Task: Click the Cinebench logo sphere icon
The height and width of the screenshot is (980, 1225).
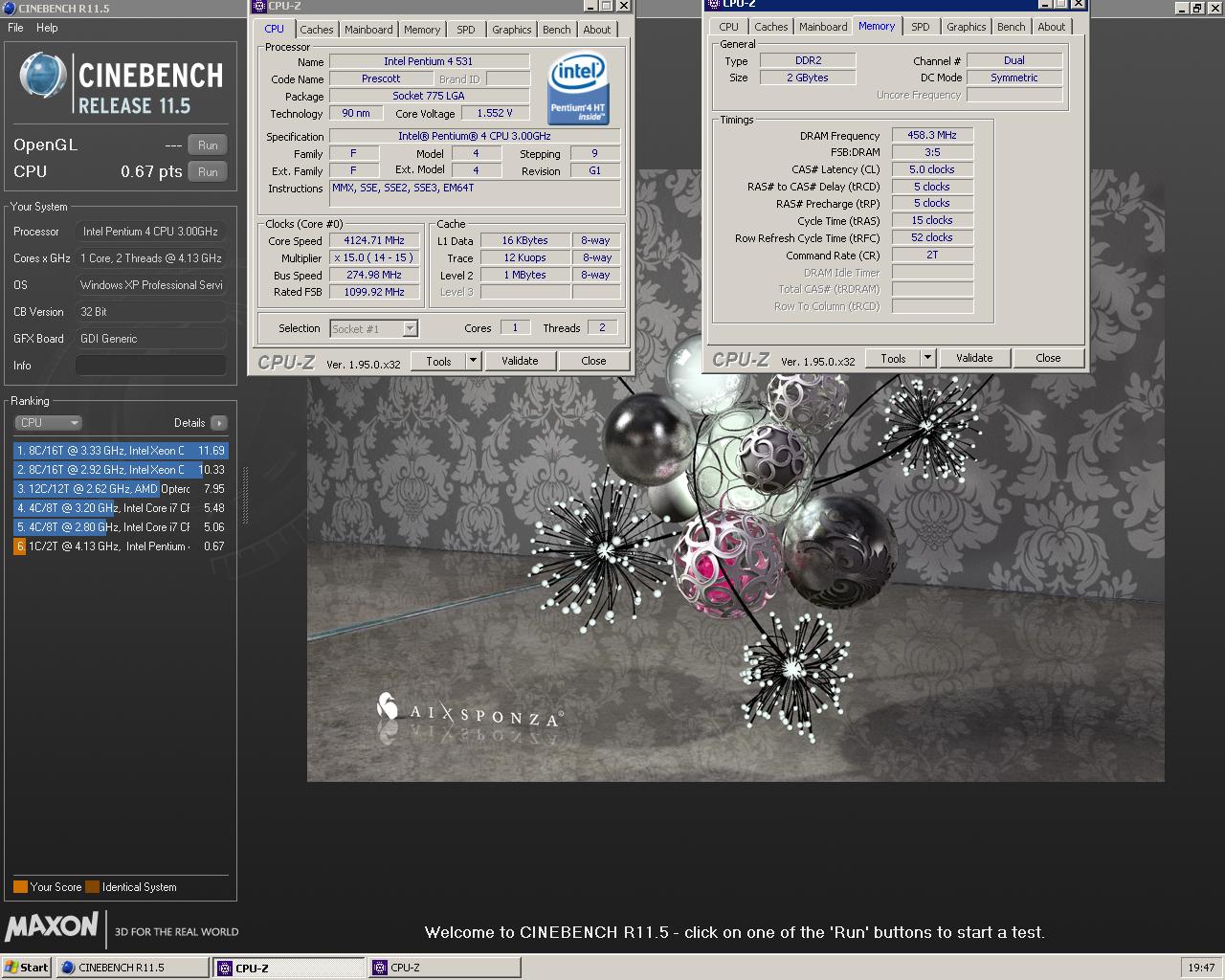Action: 43,77
